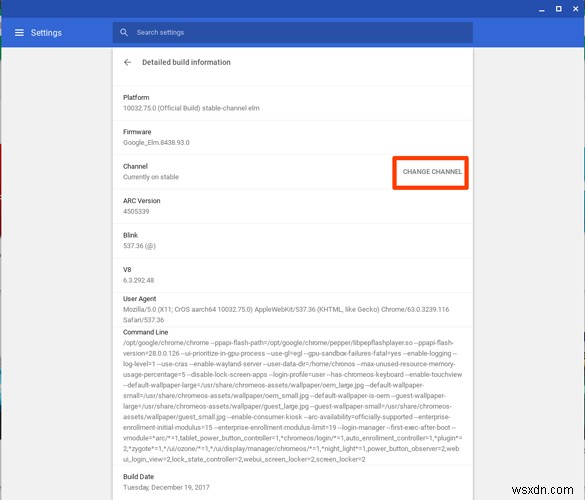The width and height of the screenshot is (585, 500).
Task: Focus the Search settings field
Action: tap(293, 32)
